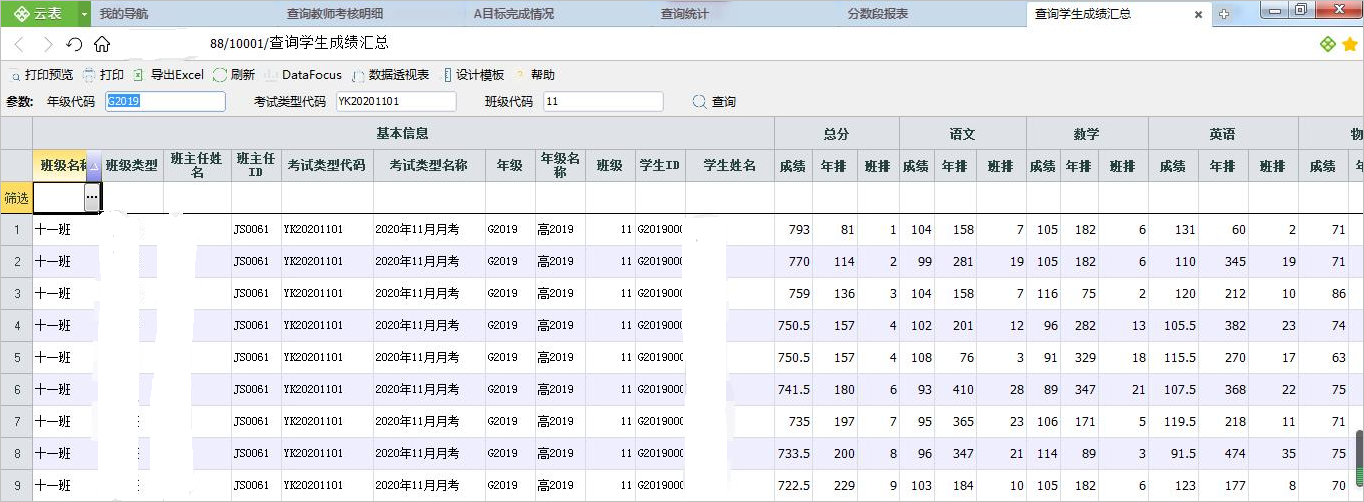
Task: Click the 班级类型 column header
Action: tap(132, 166)
